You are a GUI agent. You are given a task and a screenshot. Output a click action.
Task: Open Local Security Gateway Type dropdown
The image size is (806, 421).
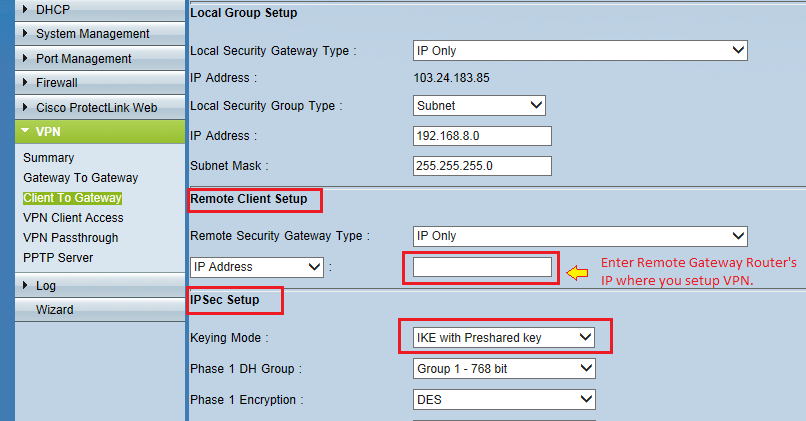coord(580,50)
